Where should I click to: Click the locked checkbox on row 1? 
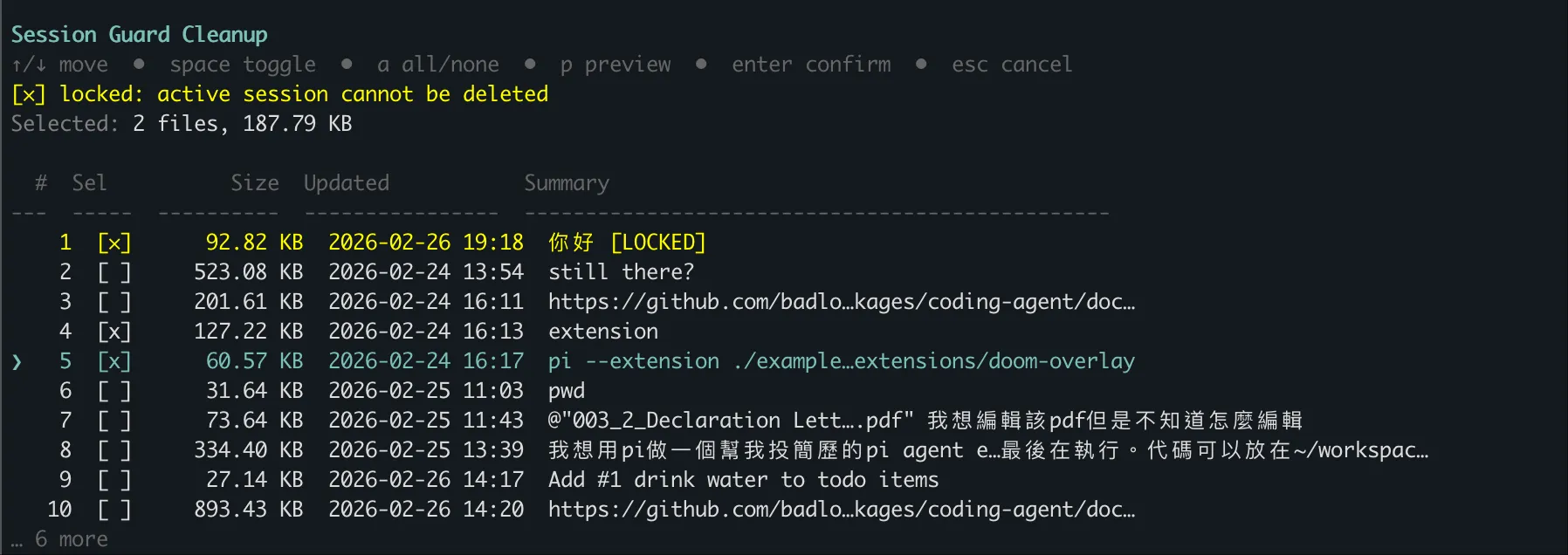[x=113, y=243]
